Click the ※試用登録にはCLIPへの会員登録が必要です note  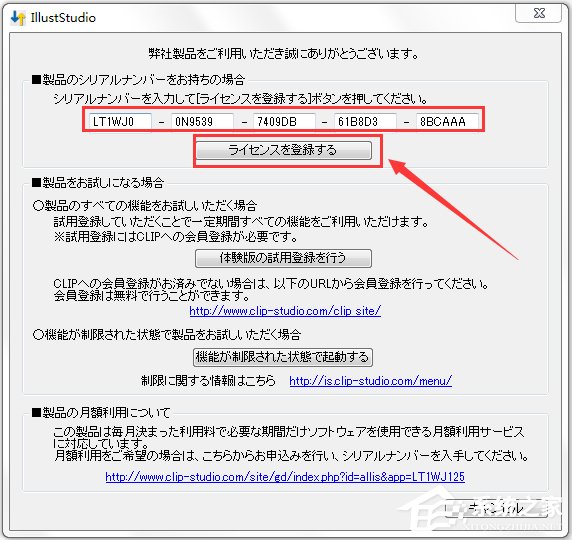[175, 237]
